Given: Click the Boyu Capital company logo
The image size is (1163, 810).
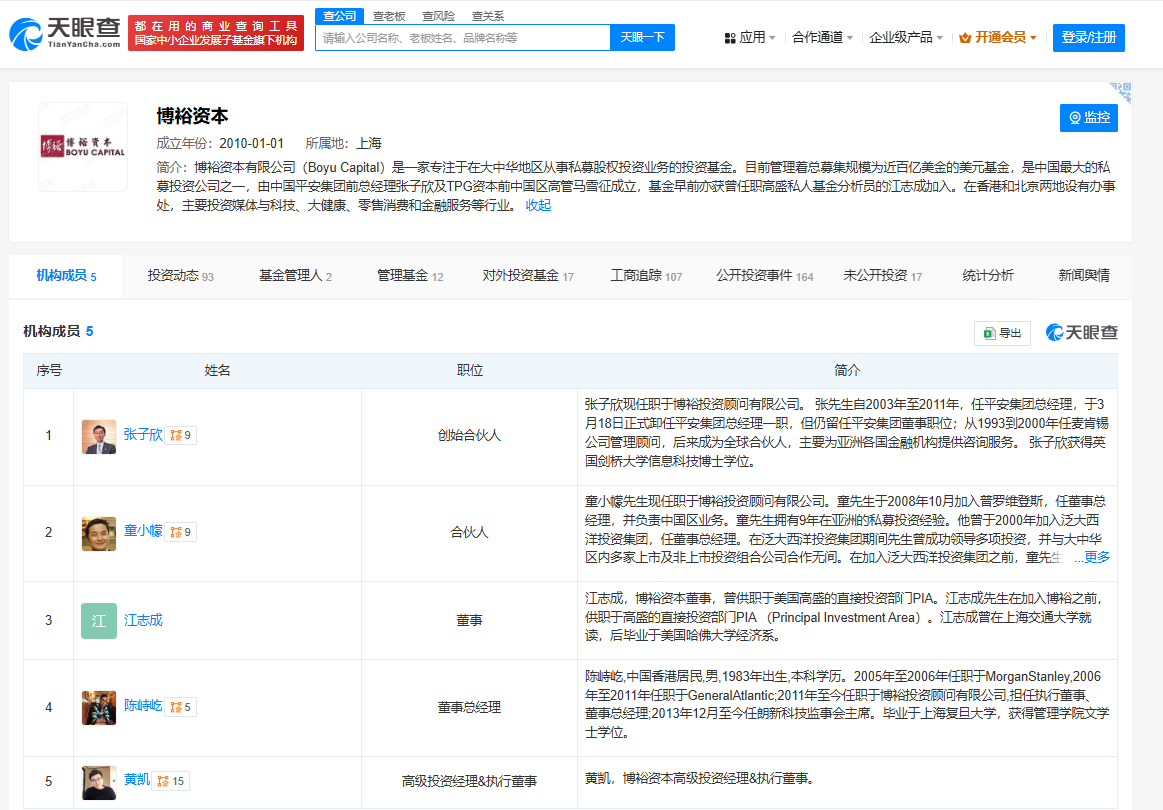Looking at the screenshot, I should (83, 146).
